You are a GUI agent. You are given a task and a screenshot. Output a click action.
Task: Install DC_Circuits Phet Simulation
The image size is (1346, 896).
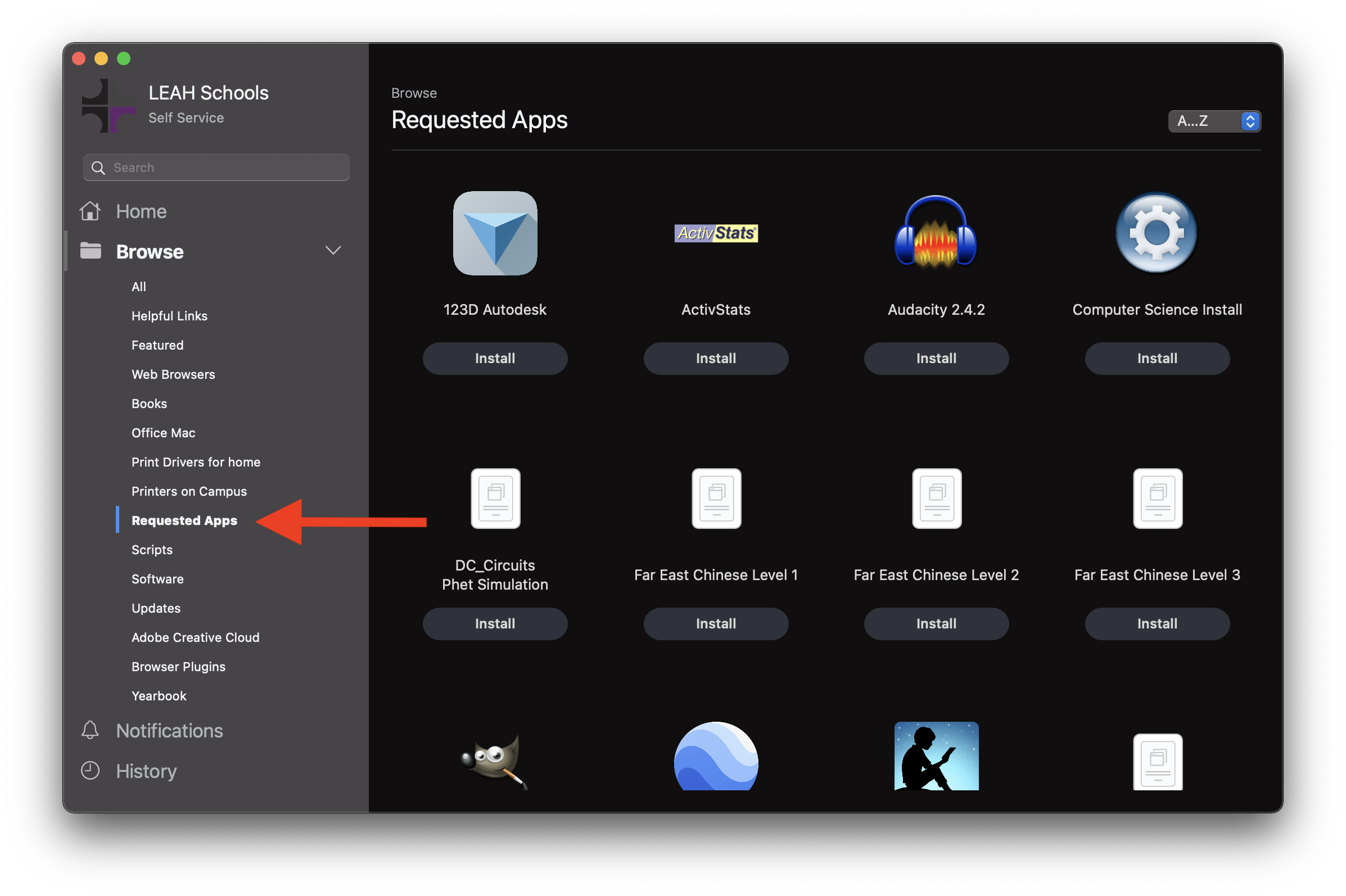point(495,623)
